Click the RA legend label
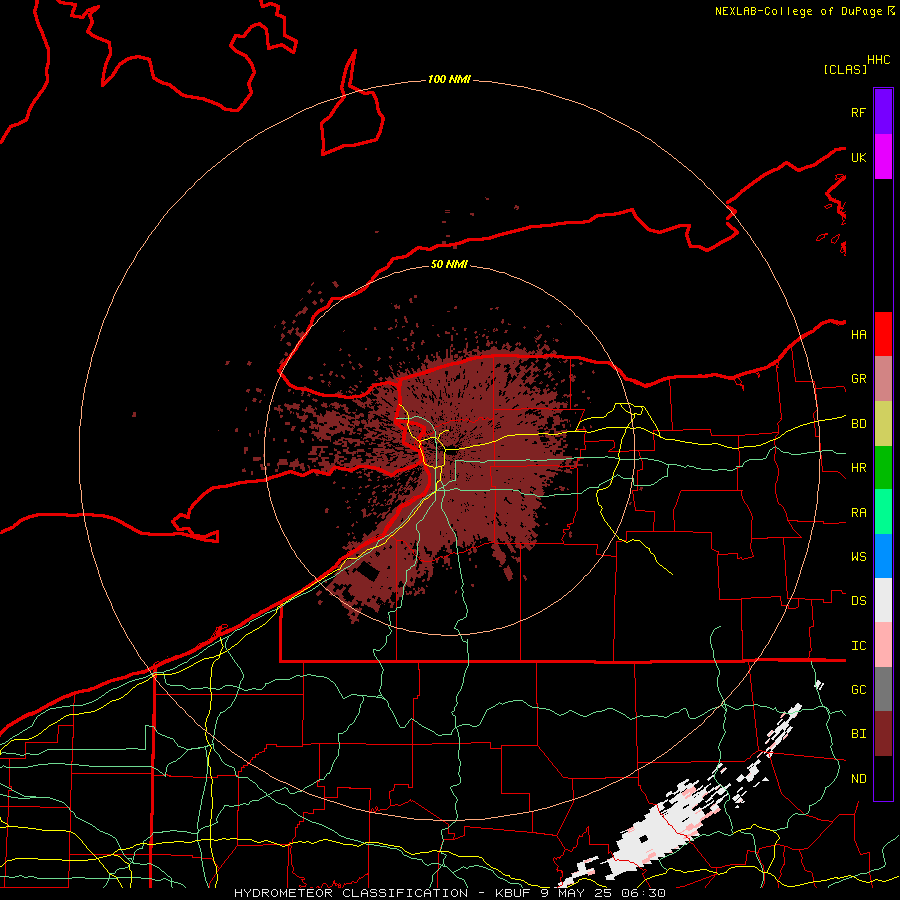Image resolution: width=900 pixels, height=900 pixels. [858, 513]
